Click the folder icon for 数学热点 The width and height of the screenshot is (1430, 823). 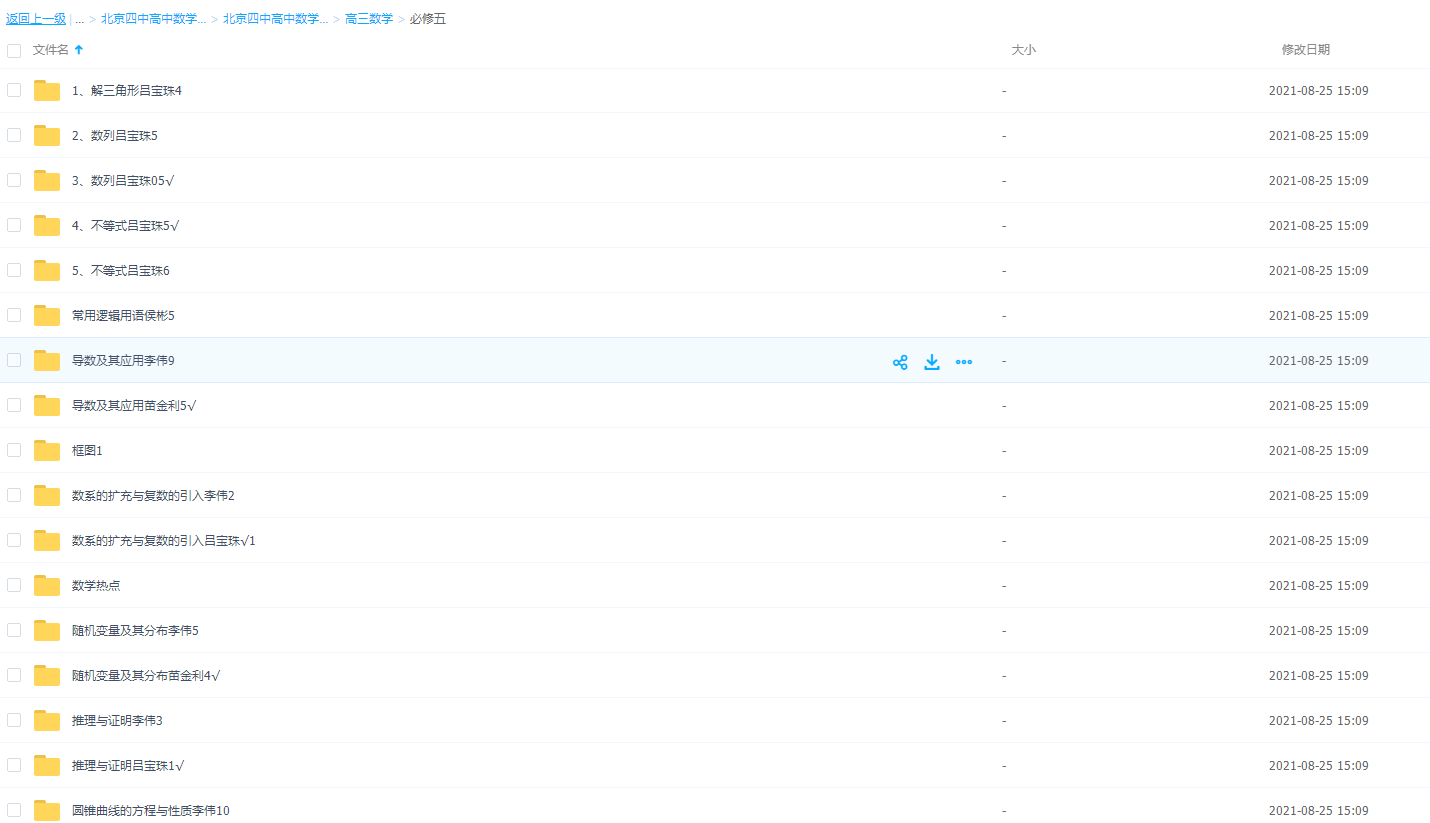(47, 586)
